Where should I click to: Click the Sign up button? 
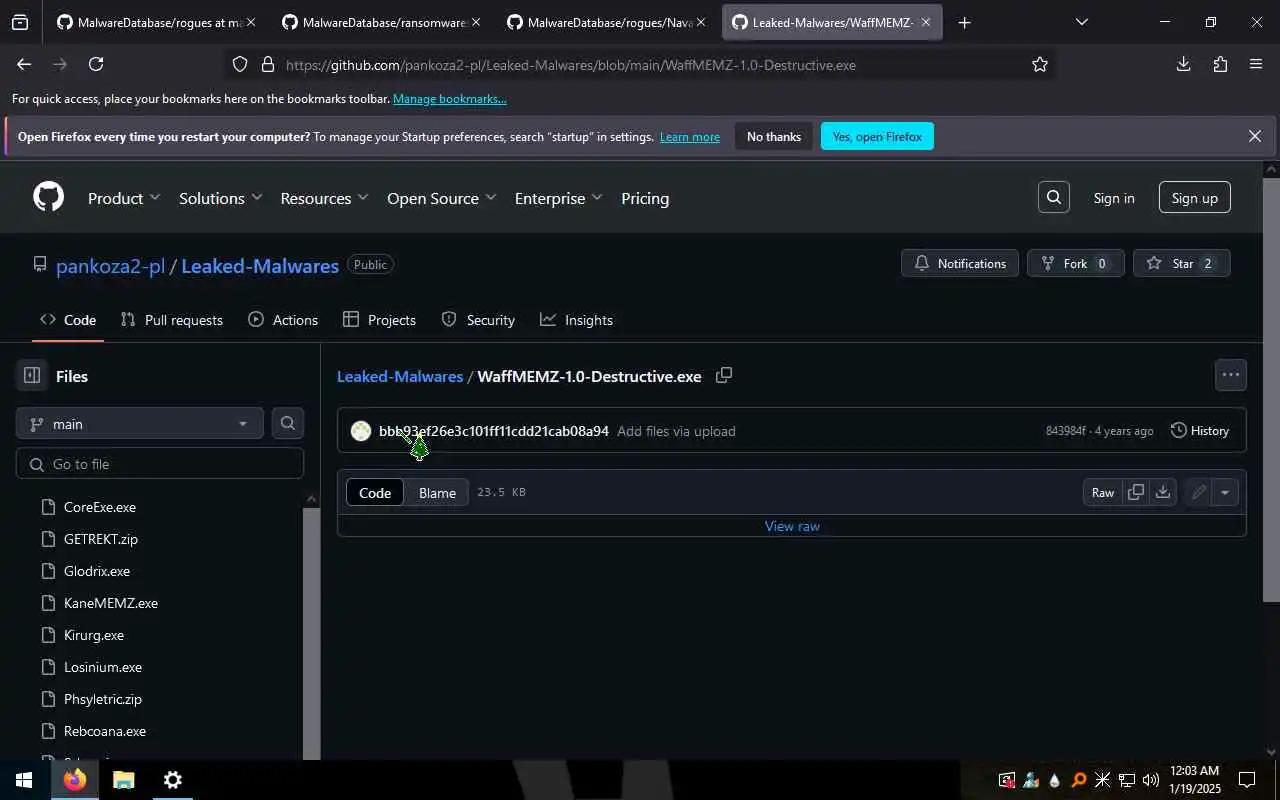pos(1195,198)
